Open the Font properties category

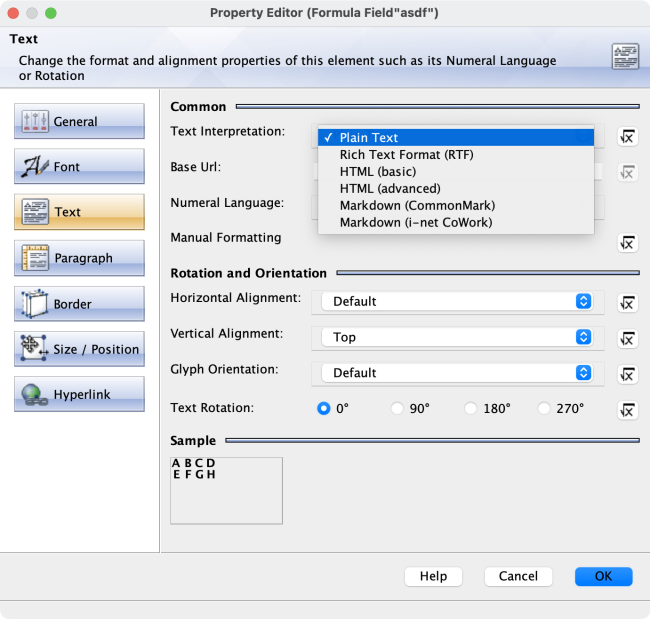click(x=79, y=166)
